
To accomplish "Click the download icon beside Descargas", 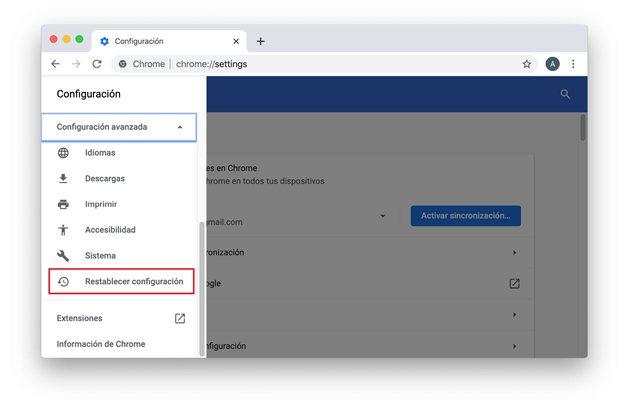I will [x=63, y=179].
